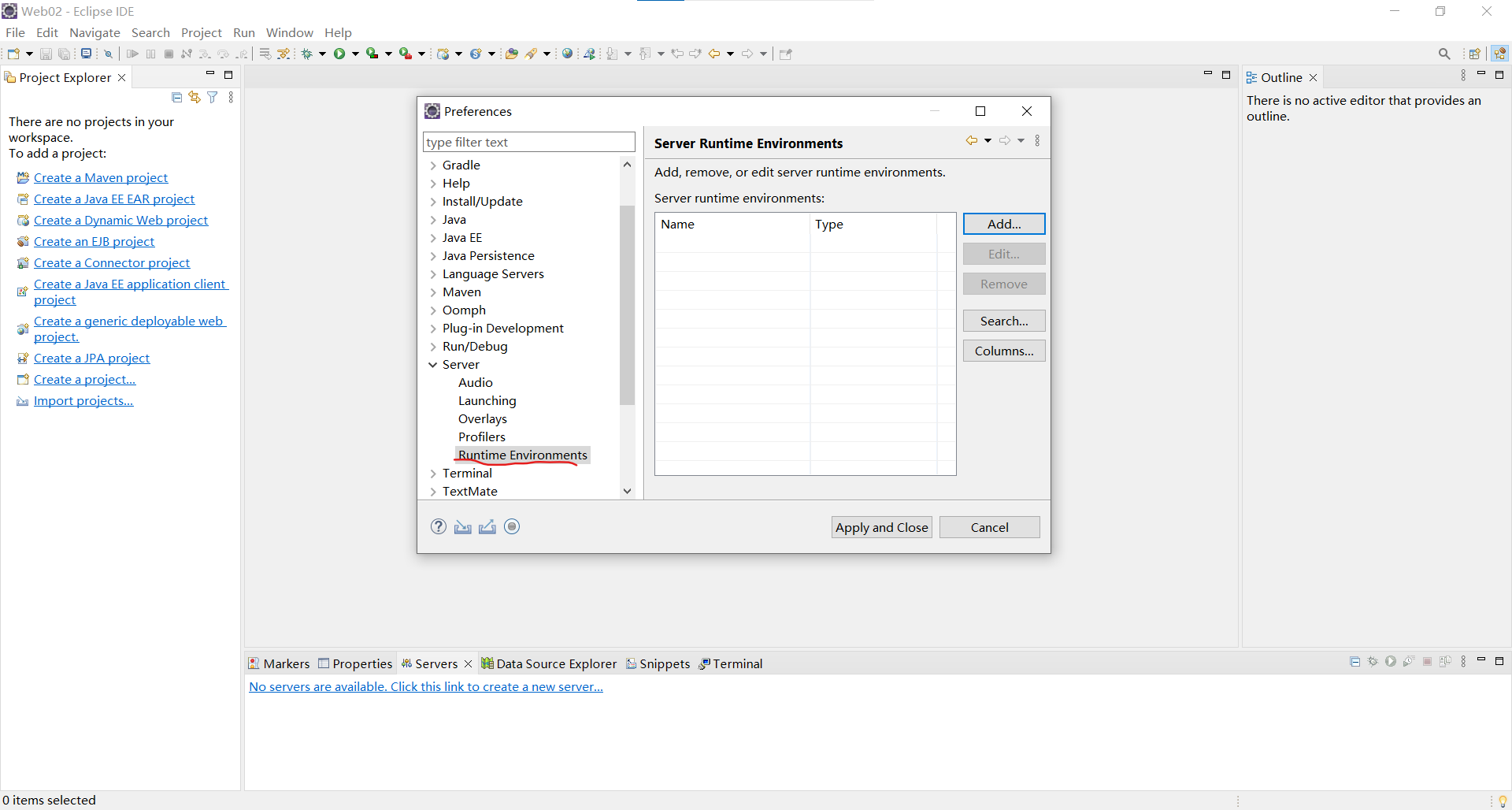Click the Open Type folder icon in the toolbar

[x=512, y=54]
